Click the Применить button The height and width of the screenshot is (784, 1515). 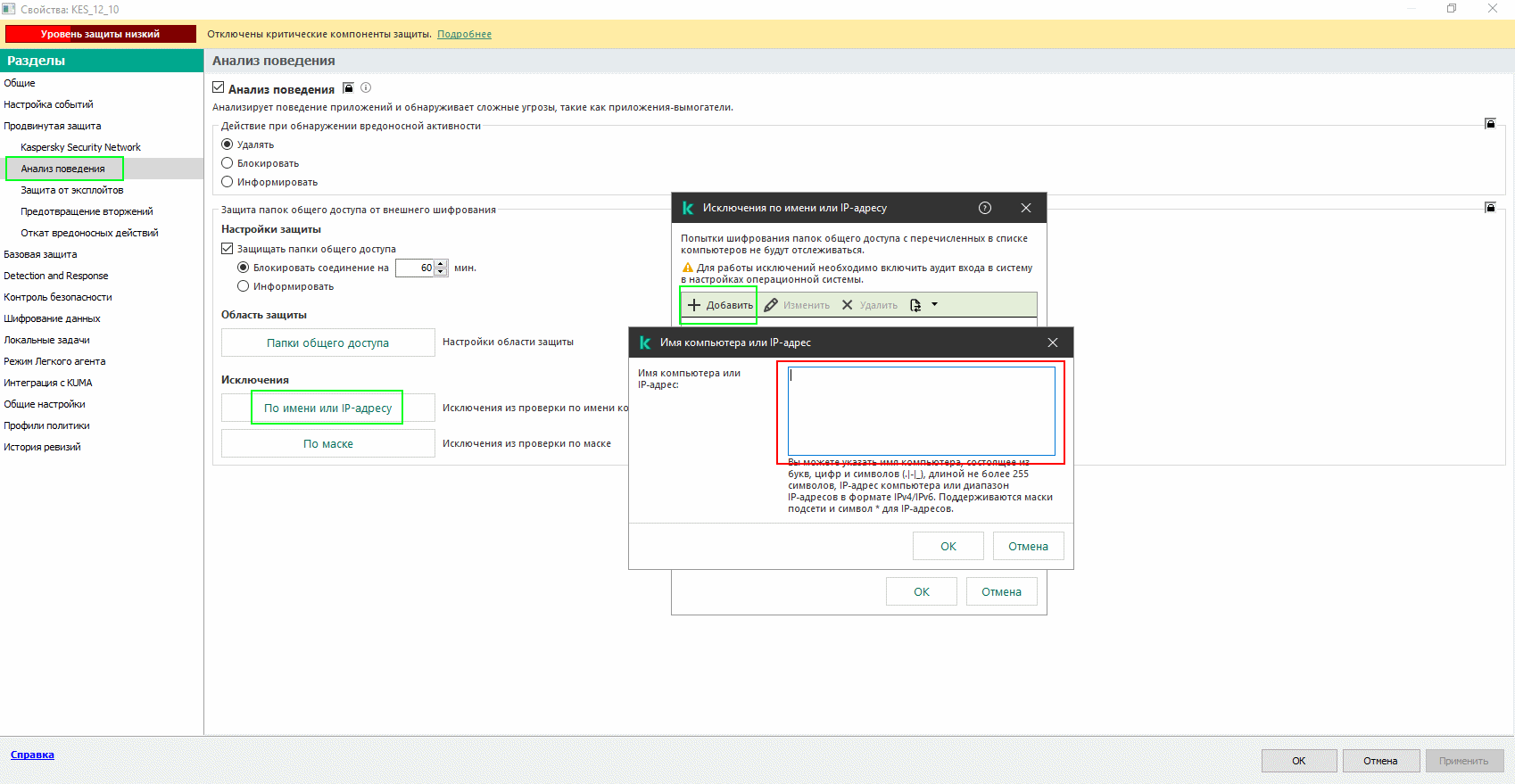[1463, 761]
